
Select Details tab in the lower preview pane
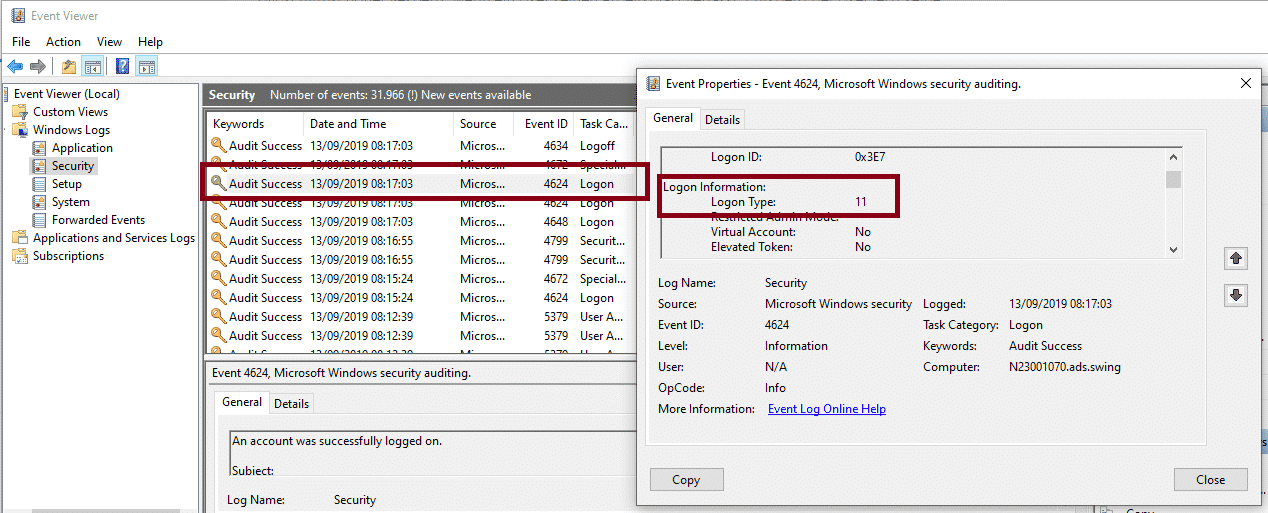tap(291, 403)
